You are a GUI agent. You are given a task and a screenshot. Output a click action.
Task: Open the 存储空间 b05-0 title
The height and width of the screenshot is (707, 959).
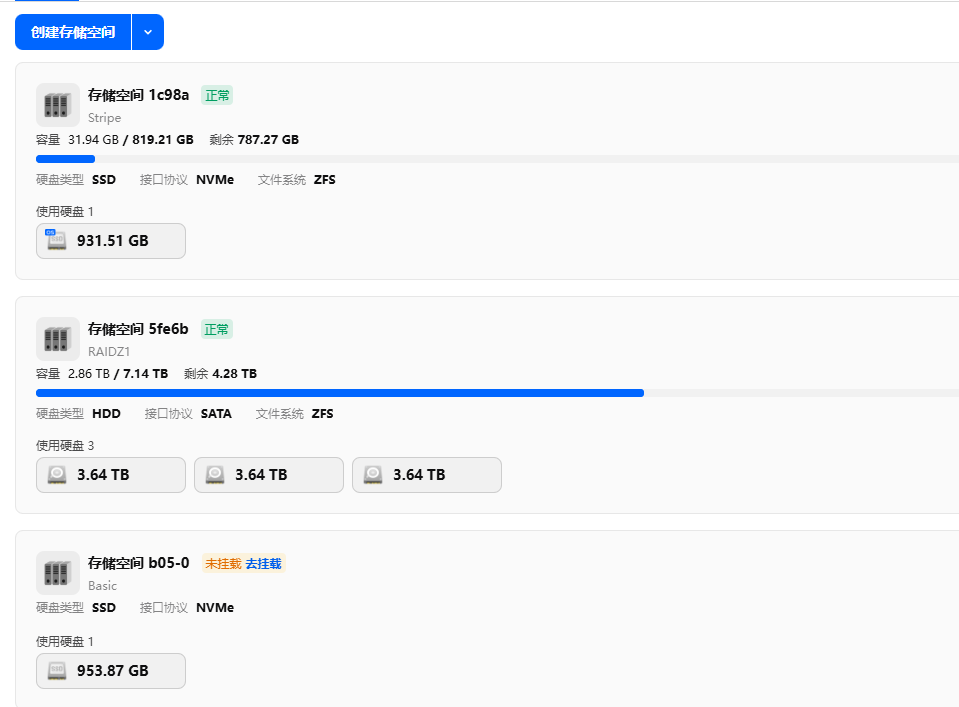coord(138,563)
